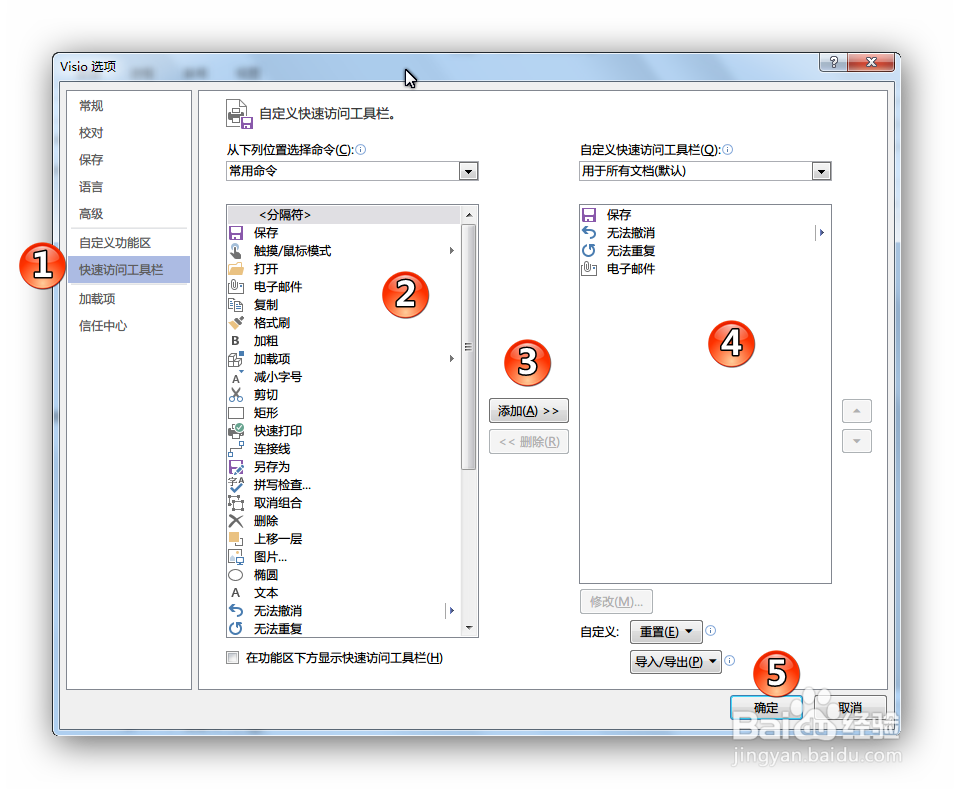
Task: Click the Connector line icon
Action: [x=235, y=449]
